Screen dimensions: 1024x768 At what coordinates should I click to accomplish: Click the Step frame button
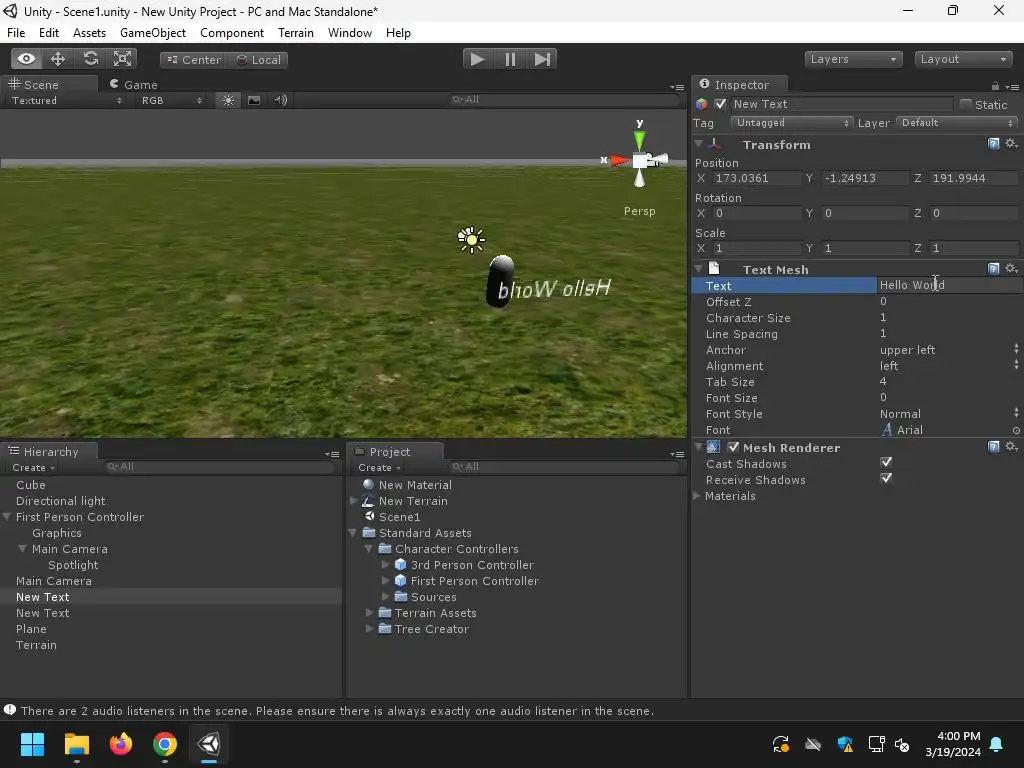pos(542,59)
